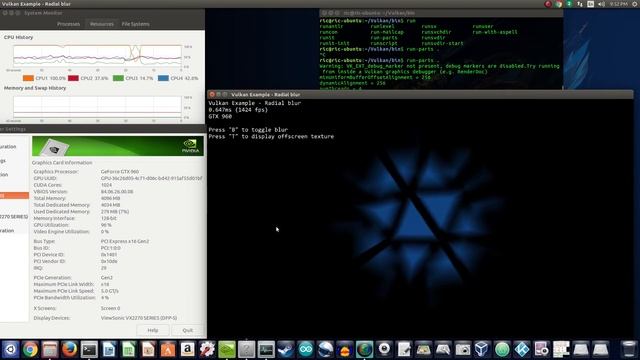The width and height of the screenshot is (640, 360).
Task: Open the Ubuntu dash launcher in dock
Action: [x=10, y=349]
